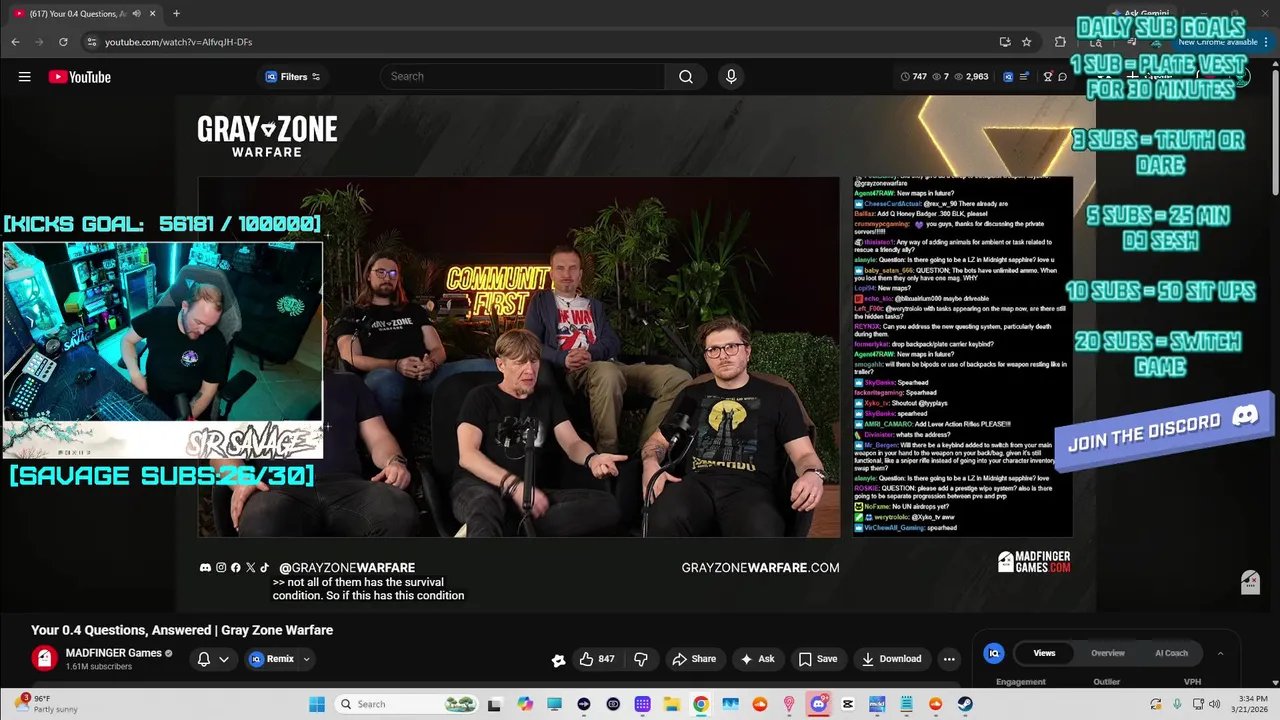Image resolution: width=1280 pixels, height=720 pixels.
Task: Switch vidIQ panel to Overview tab
Action: pyautogui.click(x=1108, y=653)
